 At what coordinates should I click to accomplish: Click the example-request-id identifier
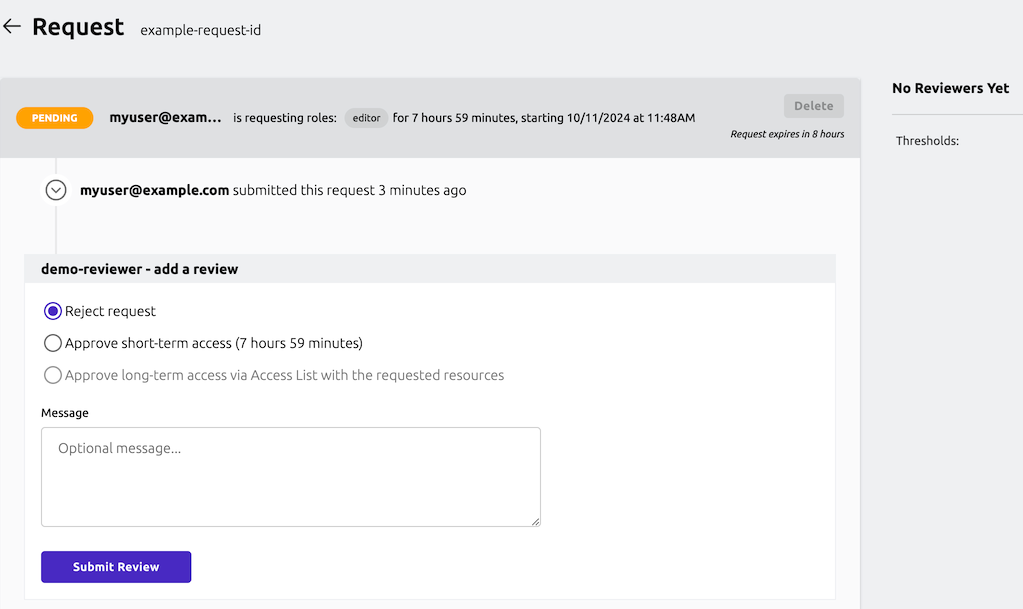coord(202,30)
